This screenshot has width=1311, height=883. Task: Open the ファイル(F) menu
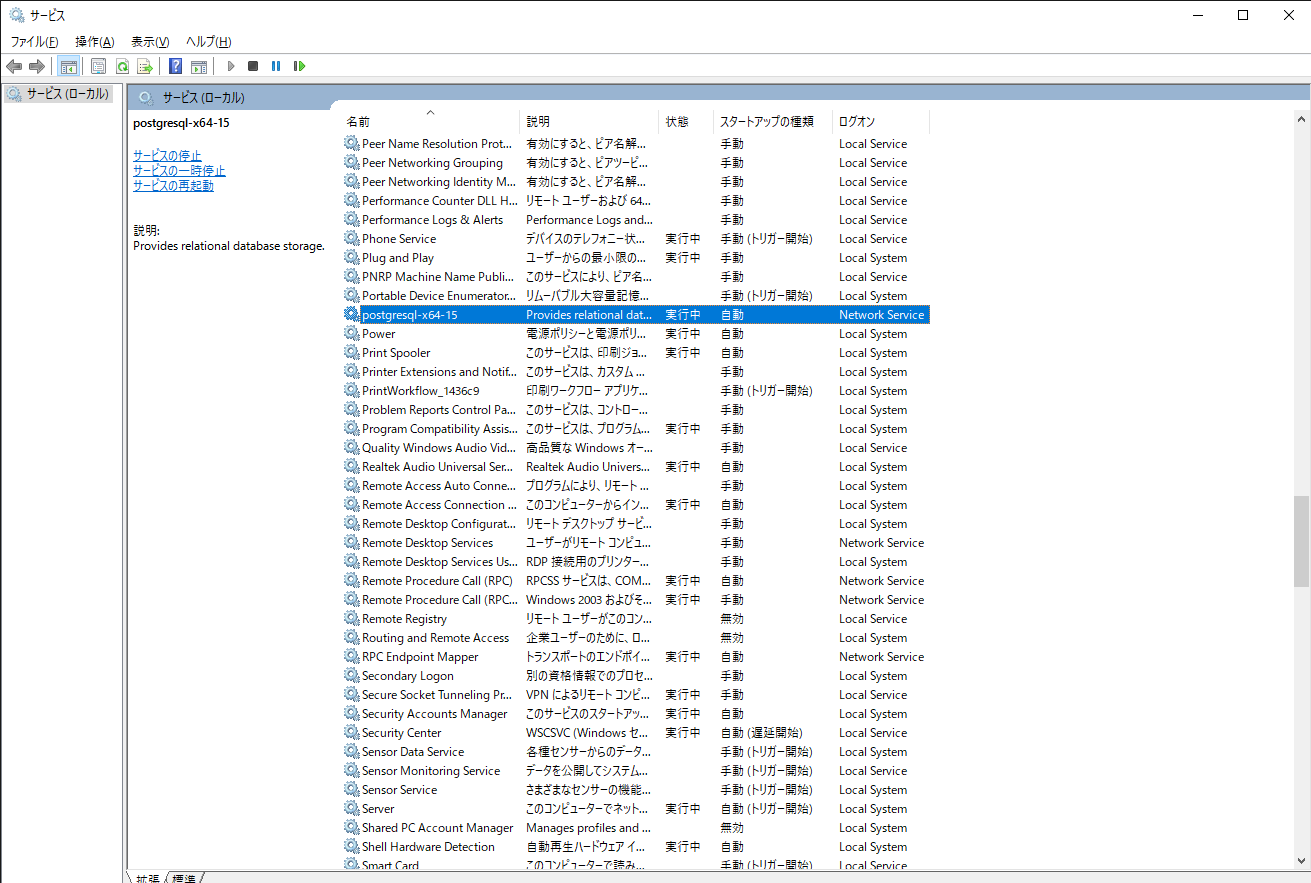[34, 42]
